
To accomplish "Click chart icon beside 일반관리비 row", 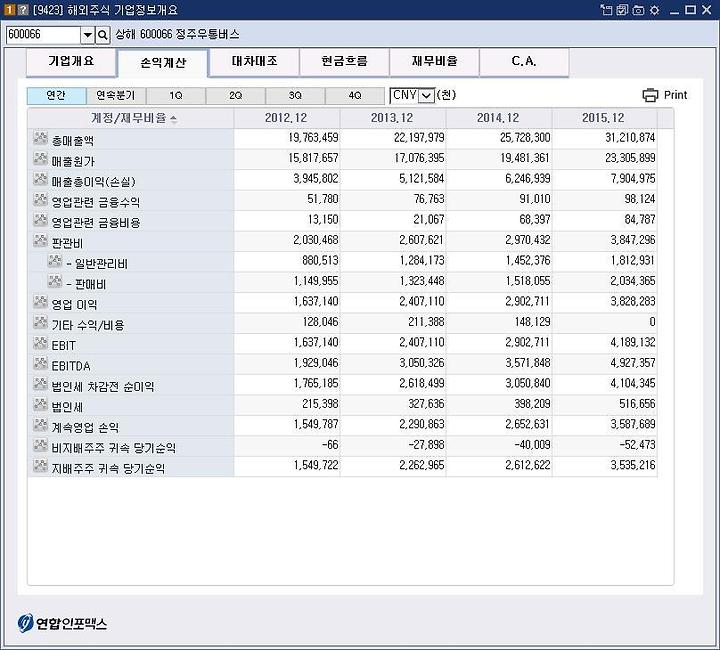I will point(55,261).
